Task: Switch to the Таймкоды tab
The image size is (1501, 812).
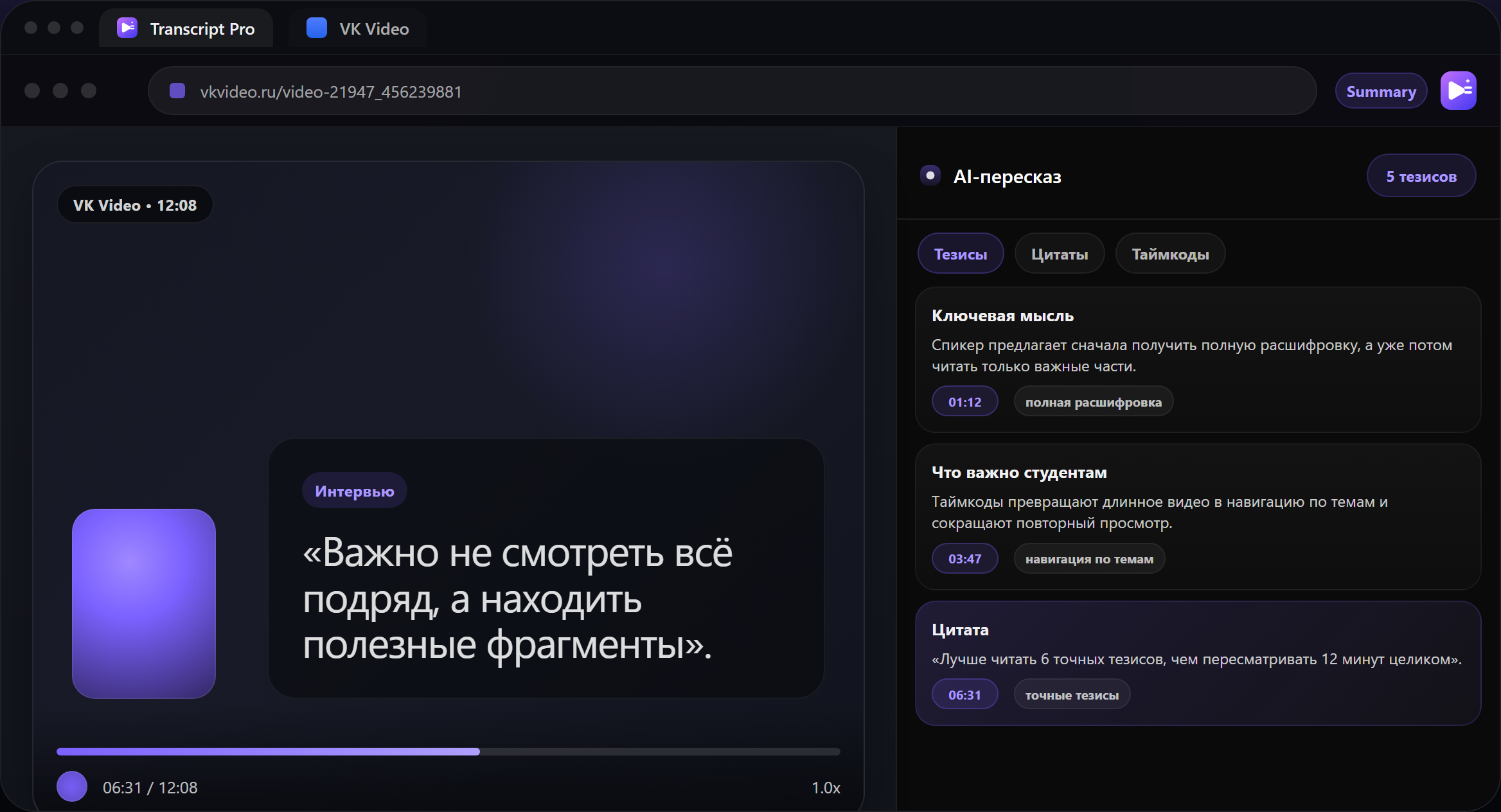Action: 1170,253
